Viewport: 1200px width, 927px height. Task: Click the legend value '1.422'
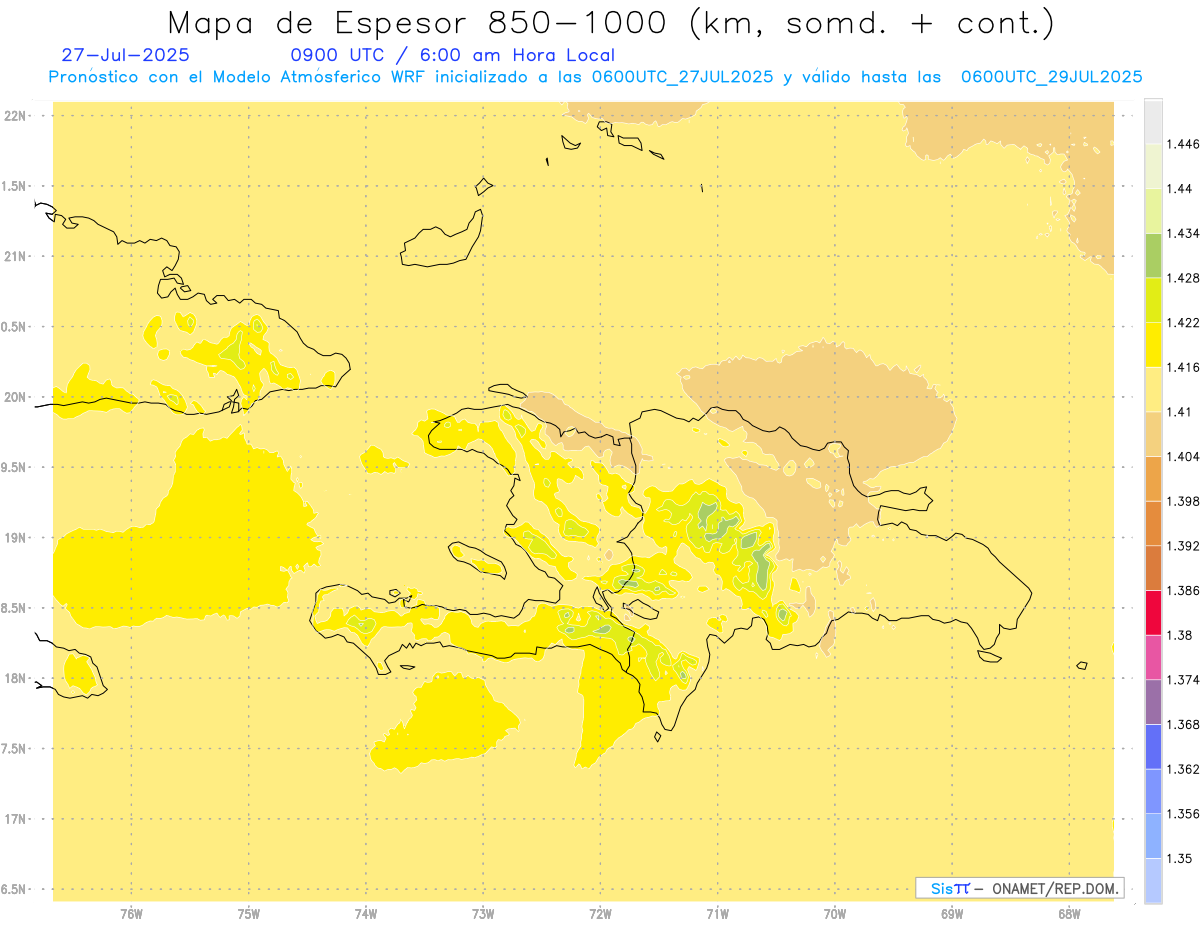coord(1182,323)
